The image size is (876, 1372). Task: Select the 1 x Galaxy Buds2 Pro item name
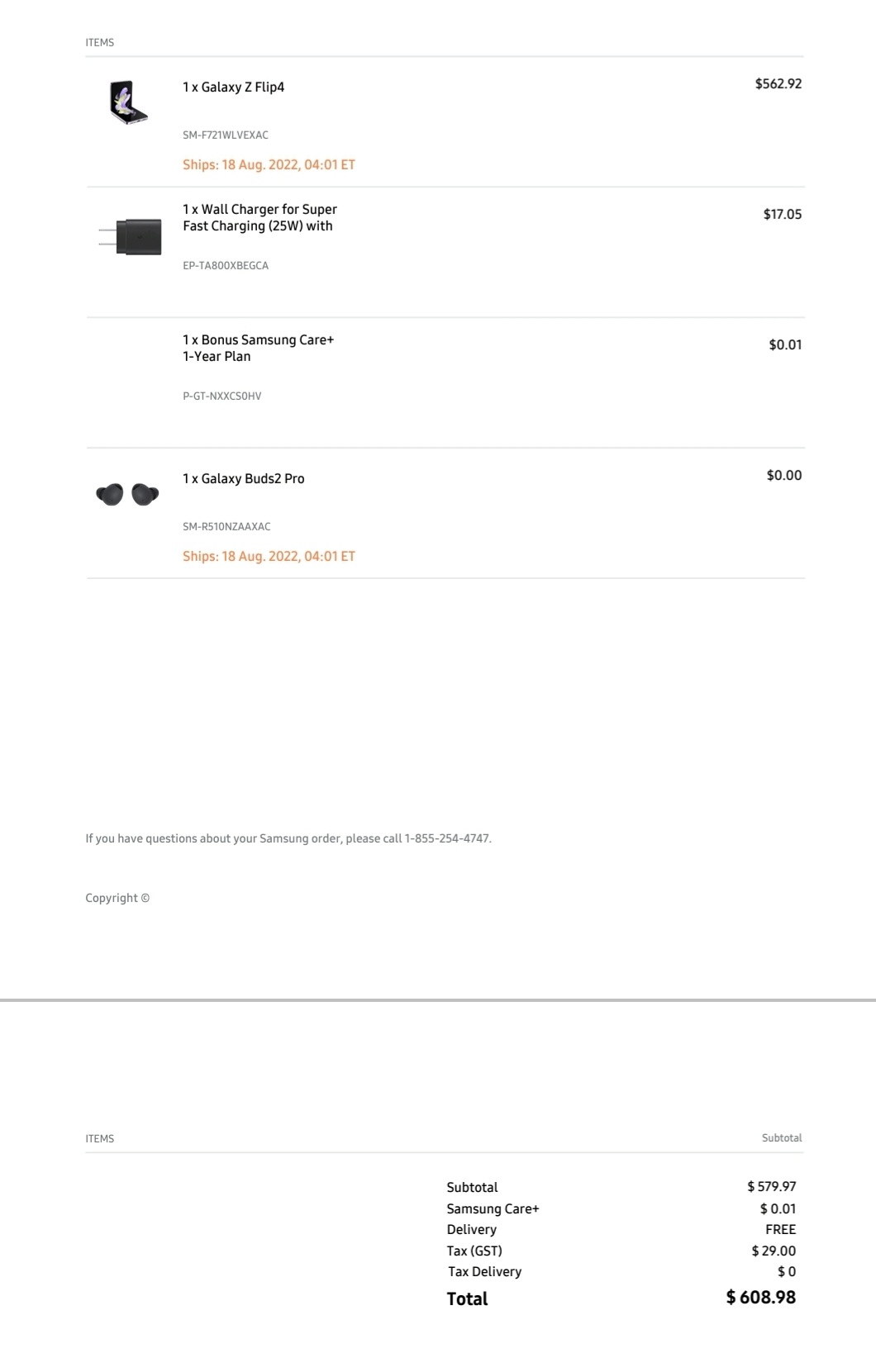tap(243, 478)
